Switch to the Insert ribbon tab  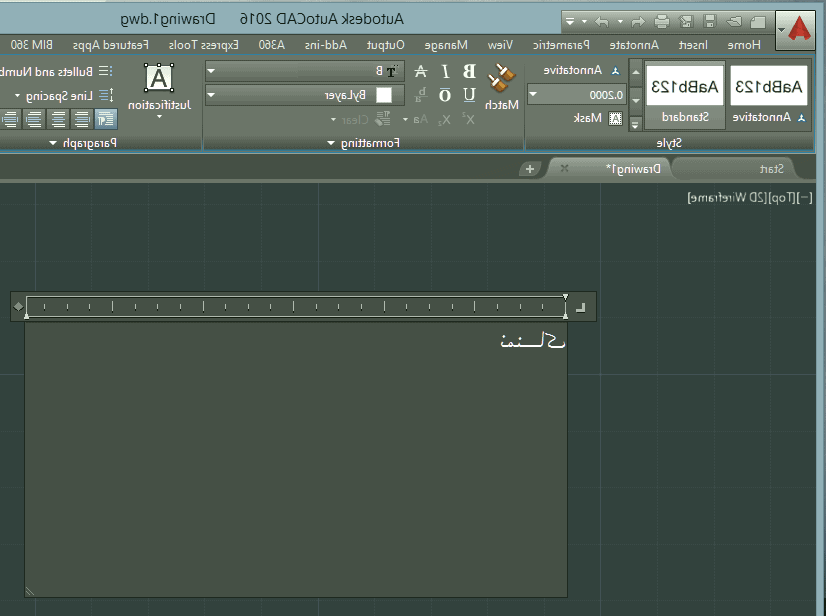tap(693, 45)
